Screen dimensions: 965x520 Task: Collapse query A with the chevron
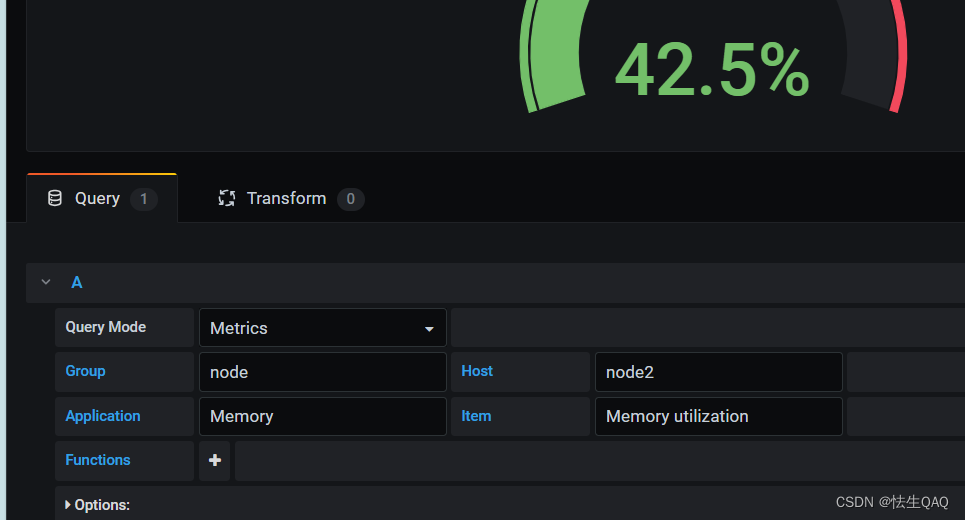coord(46,282)
